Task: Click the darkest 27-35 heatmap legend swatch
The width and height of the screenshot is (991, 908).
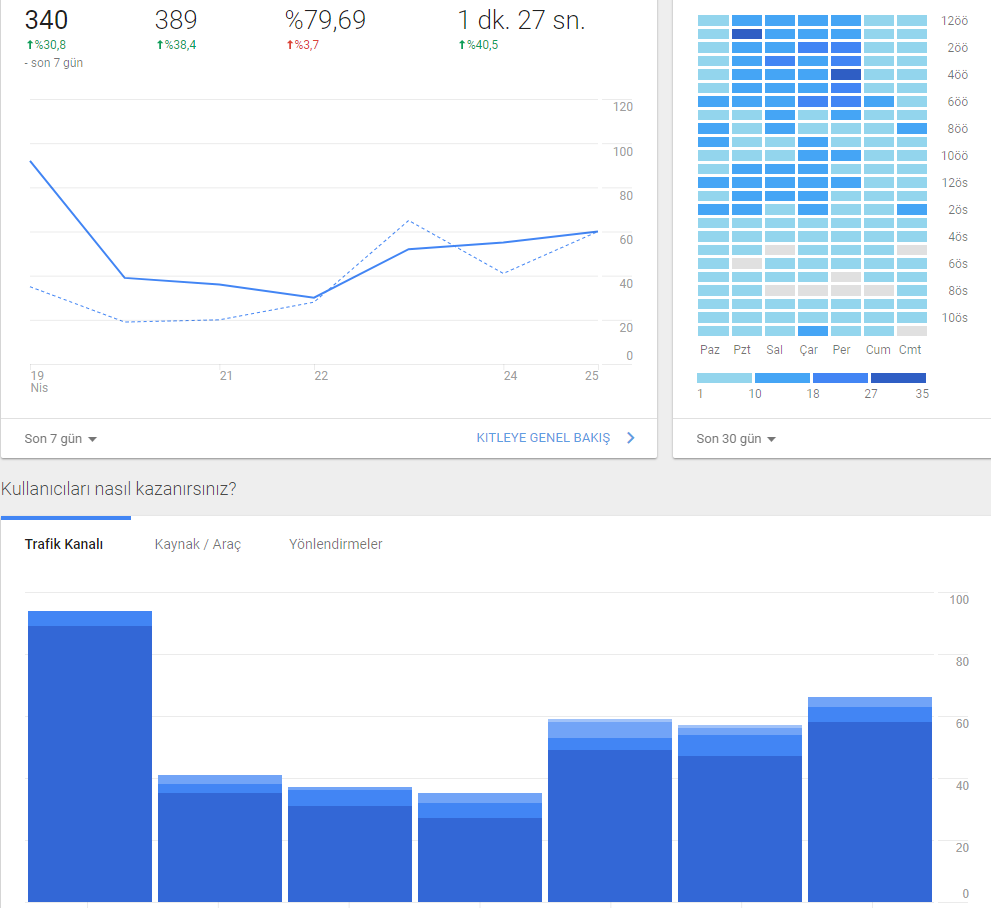Action: pyautogui.click(x=898, y=378)
